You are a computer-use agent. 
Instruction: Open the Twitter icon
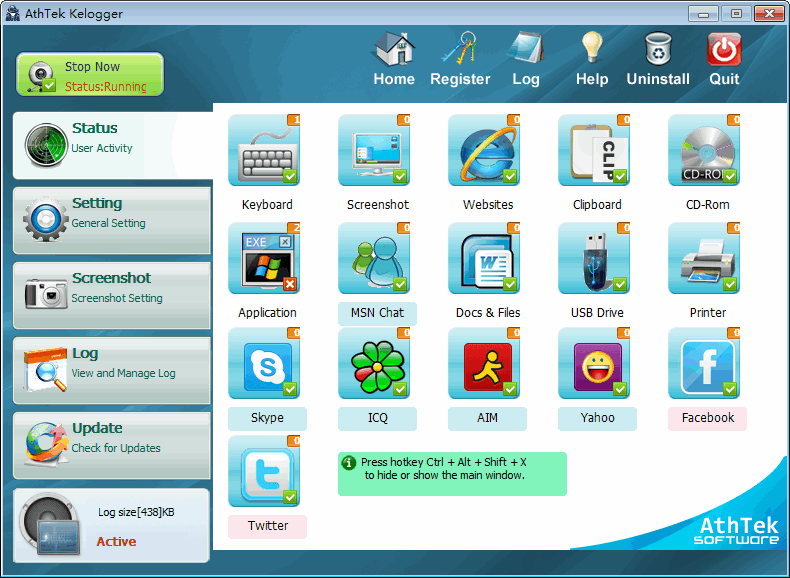coord(264,471)
